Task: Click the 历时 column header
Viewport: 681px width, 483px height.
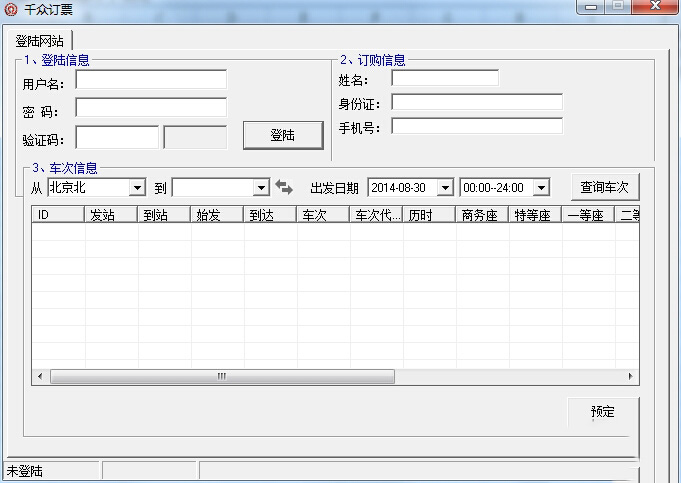Action: [x=429, y=215]
